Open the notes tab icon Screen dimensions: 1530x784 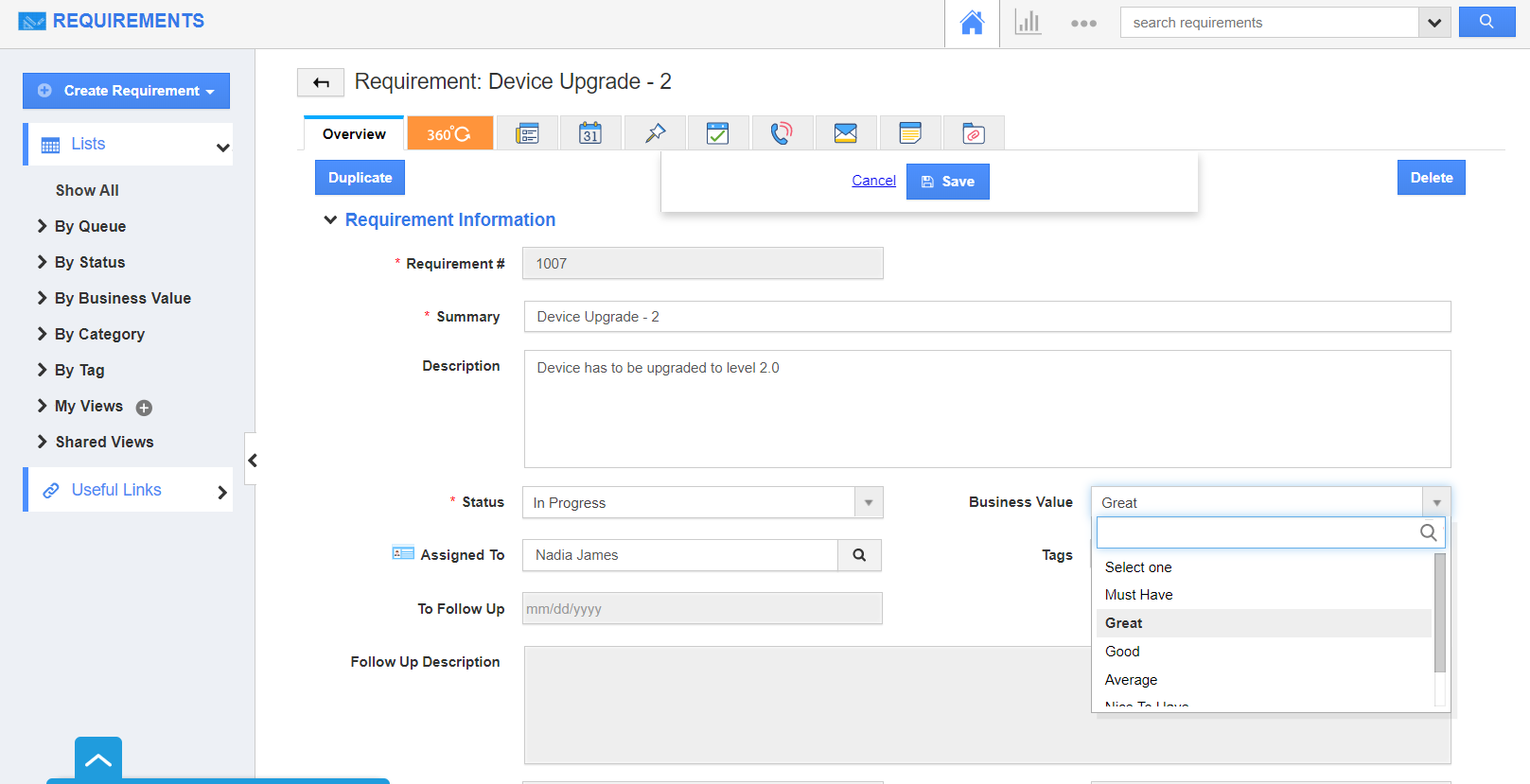point(910,133)
